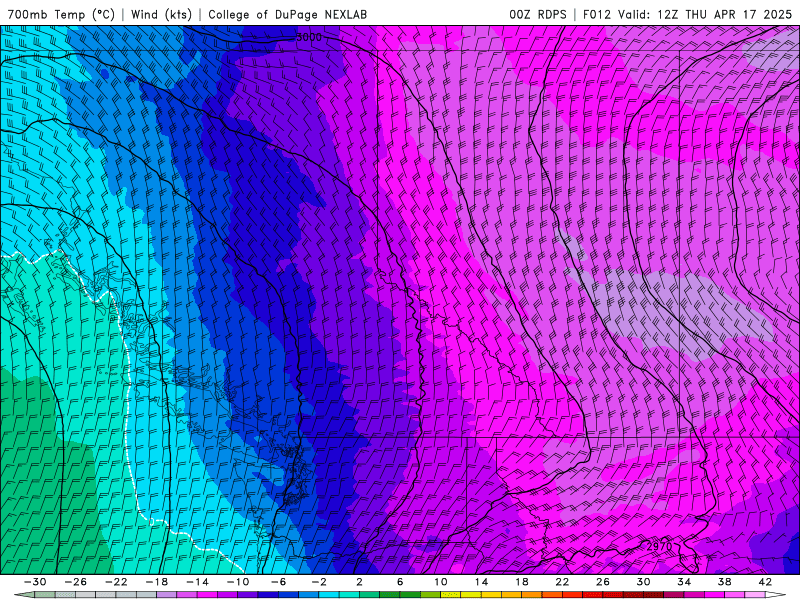Click the "-18" color scale label
This screenshot has width=800, height=600.
(x=157, y=582)
